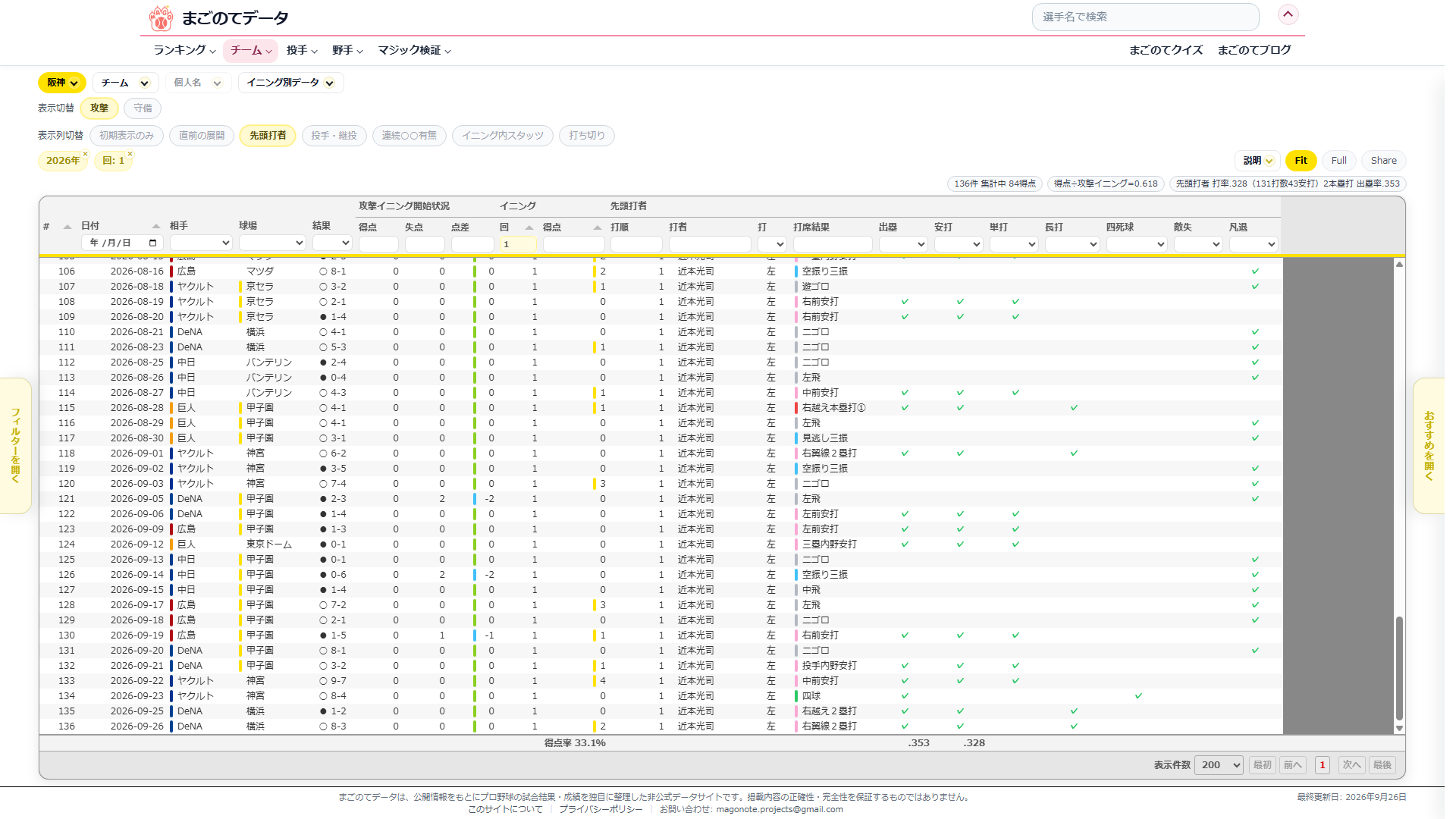Screen dimensions: 1456x819
Task: Toggle 攻撃 display mode
Action: 99,108
